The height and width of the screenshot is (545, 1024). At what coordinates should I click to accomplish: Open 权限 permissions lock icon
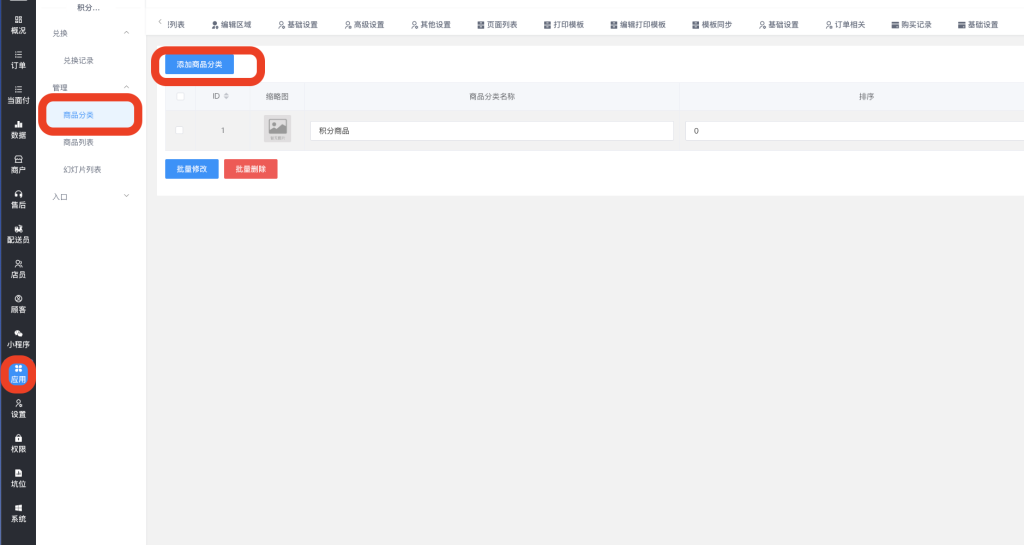pyautogui.click(x=18, y=443)
